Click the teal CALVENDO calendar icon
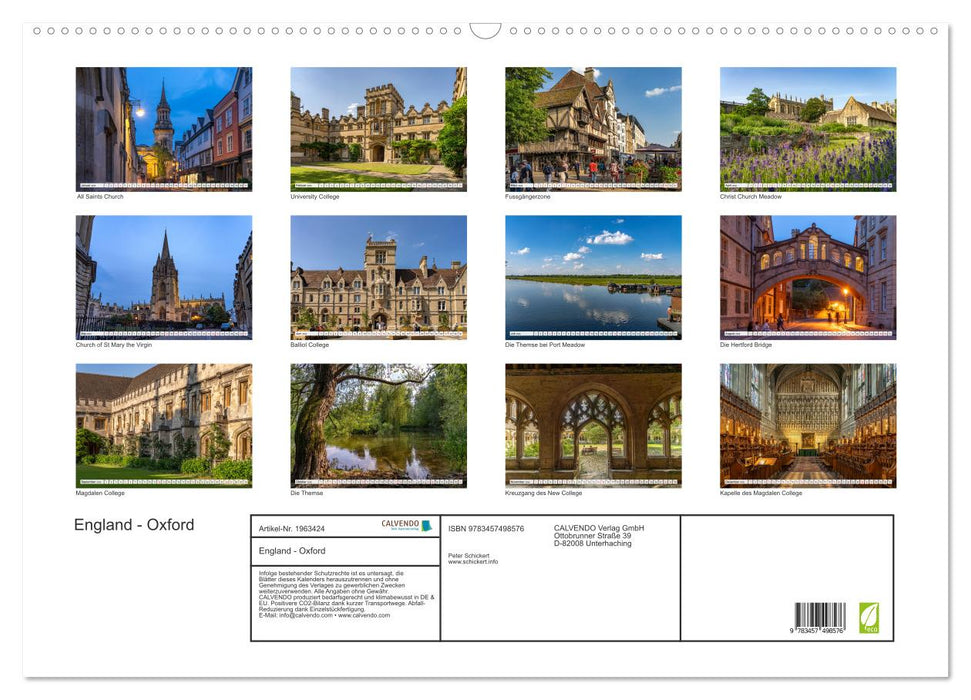Viewport: 971px width, 700px height. click(x=428, y=525)
